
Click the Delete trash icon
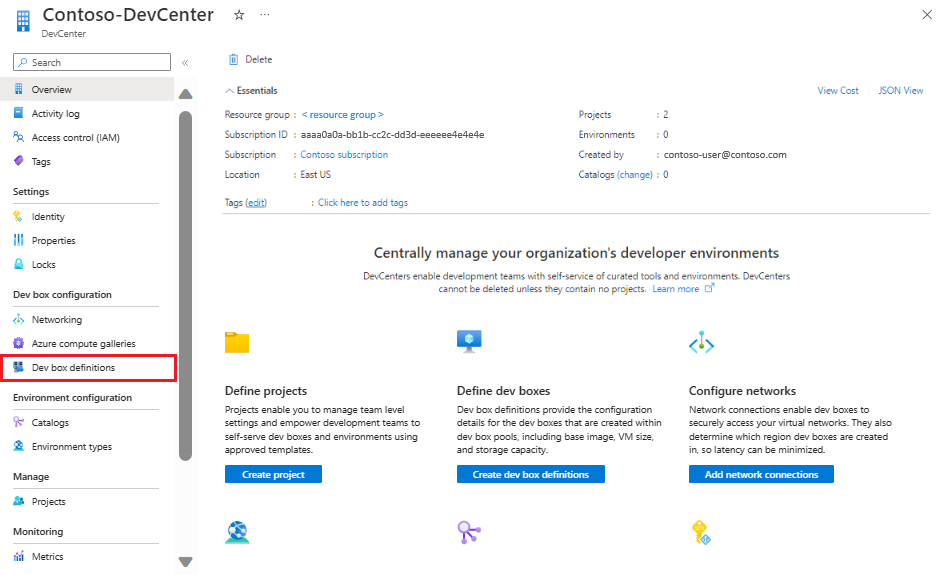pos(233,60)
